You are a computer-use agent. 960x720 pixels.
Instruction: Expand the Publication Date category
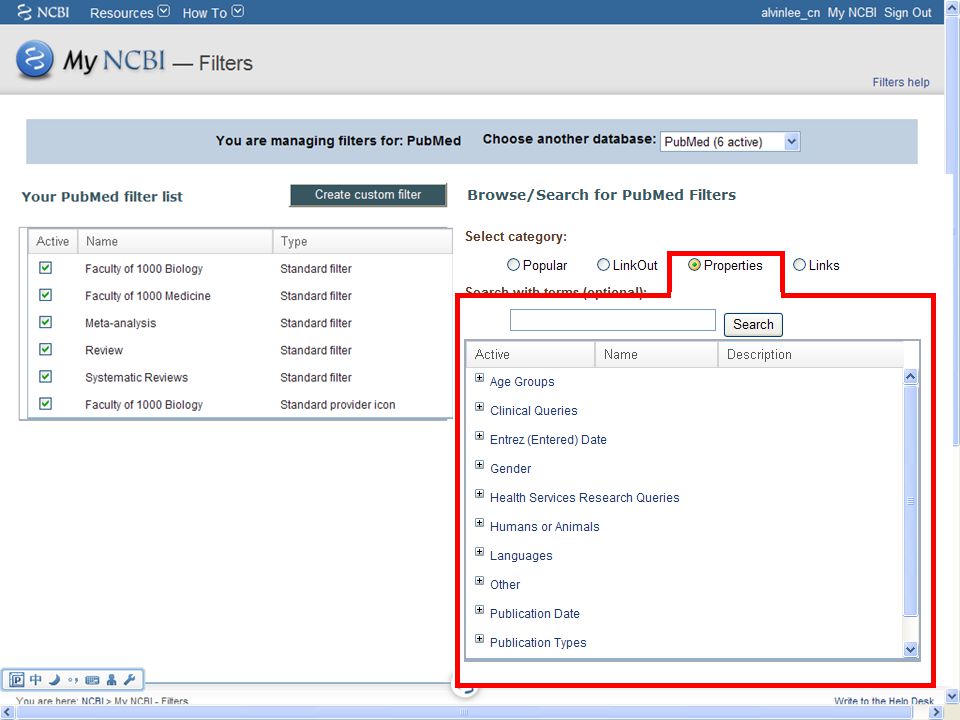(x=479, y=610)
